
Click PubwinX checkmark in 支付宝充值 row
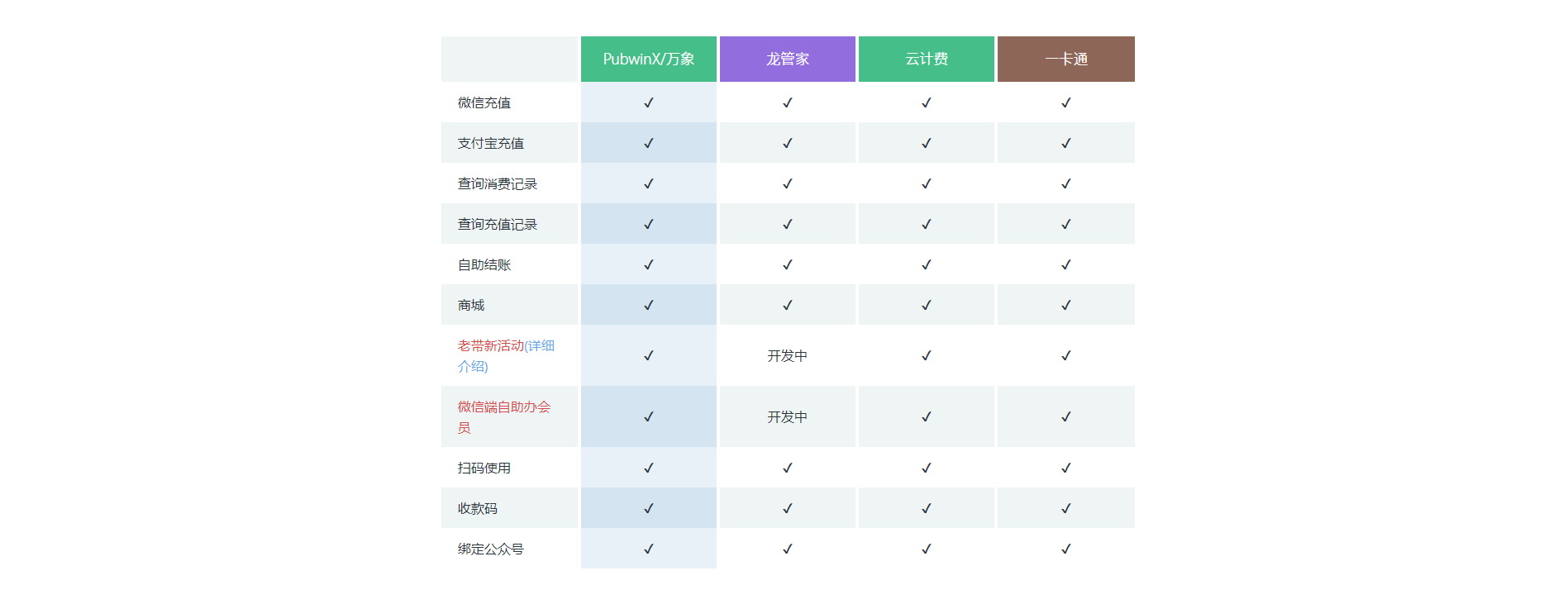click(649, 143)
